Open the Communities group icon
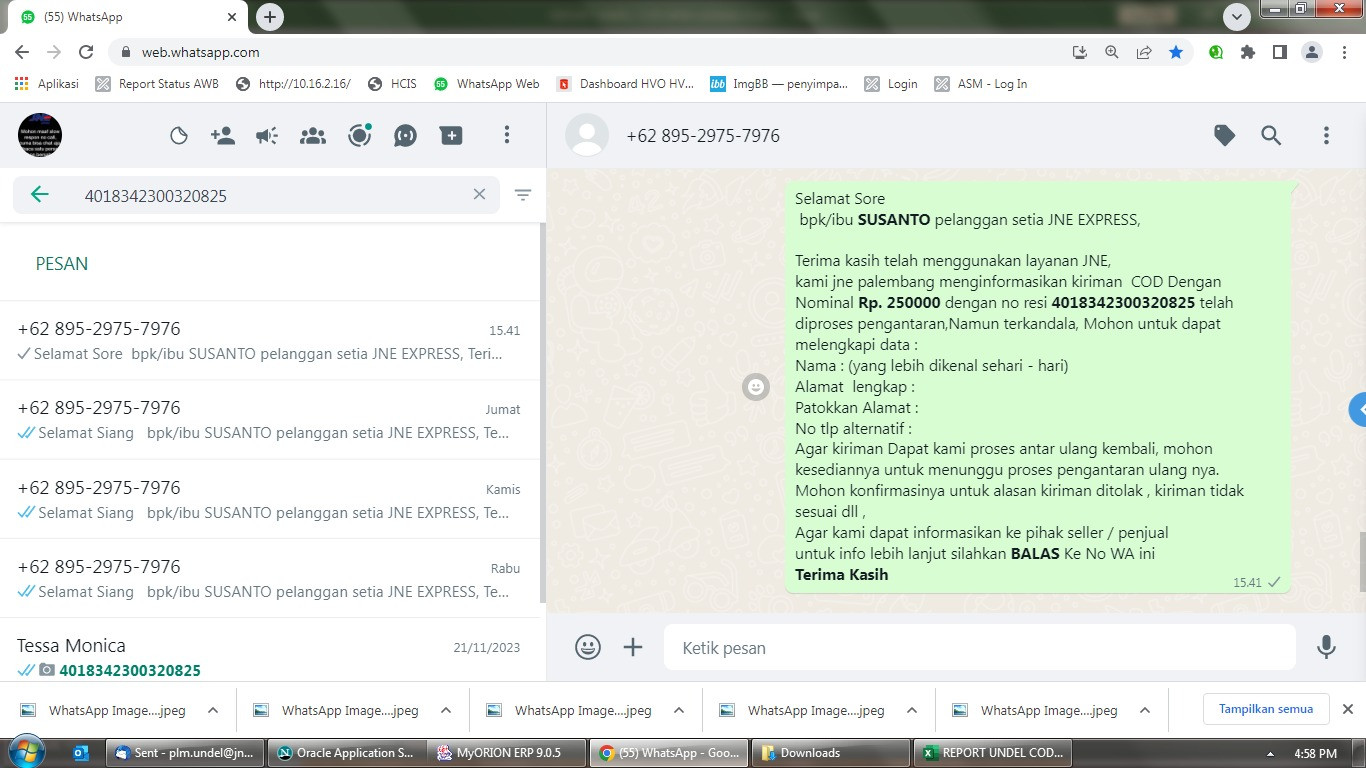 tap(313, 136)
